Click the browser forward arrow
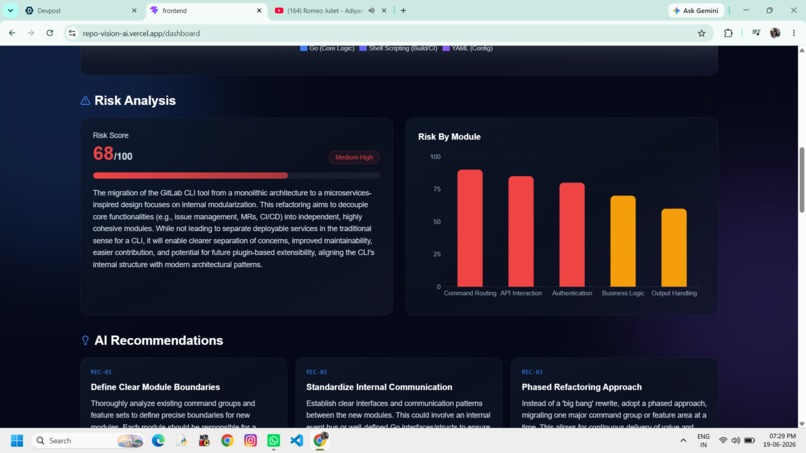 point(30,33)
